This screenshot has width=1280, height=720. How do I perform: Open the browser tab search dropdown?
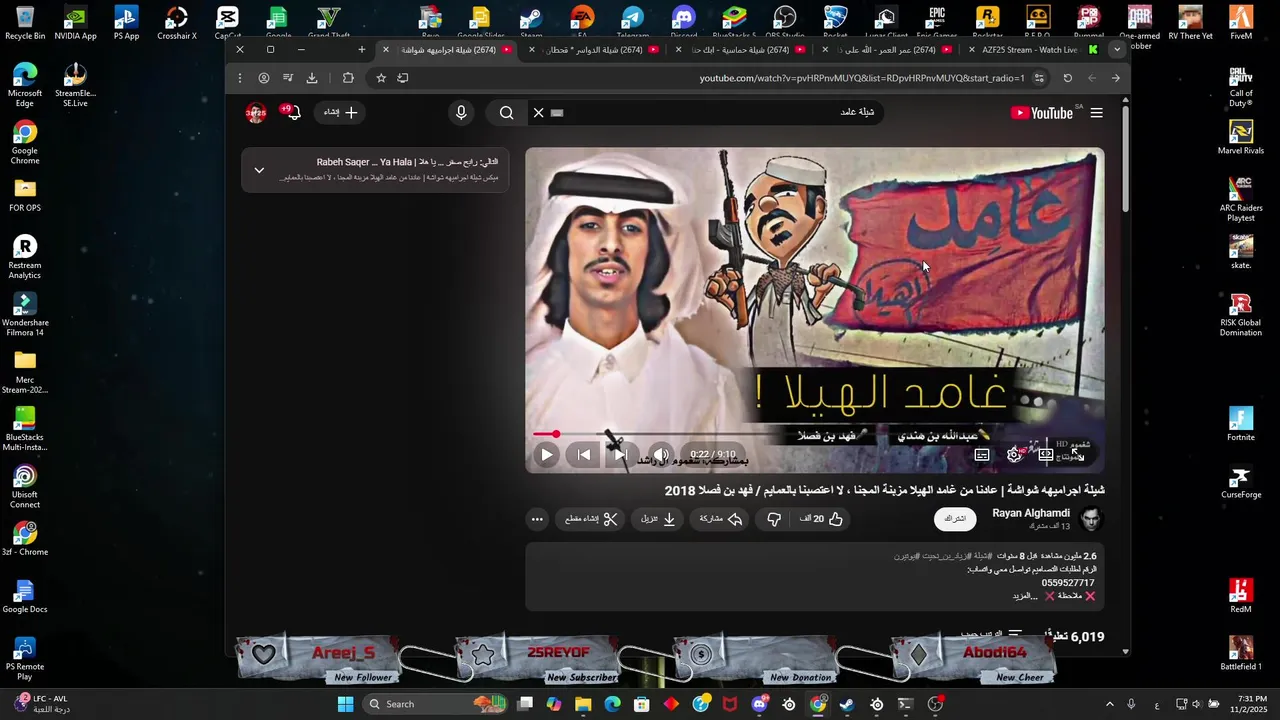[1117, 50]
